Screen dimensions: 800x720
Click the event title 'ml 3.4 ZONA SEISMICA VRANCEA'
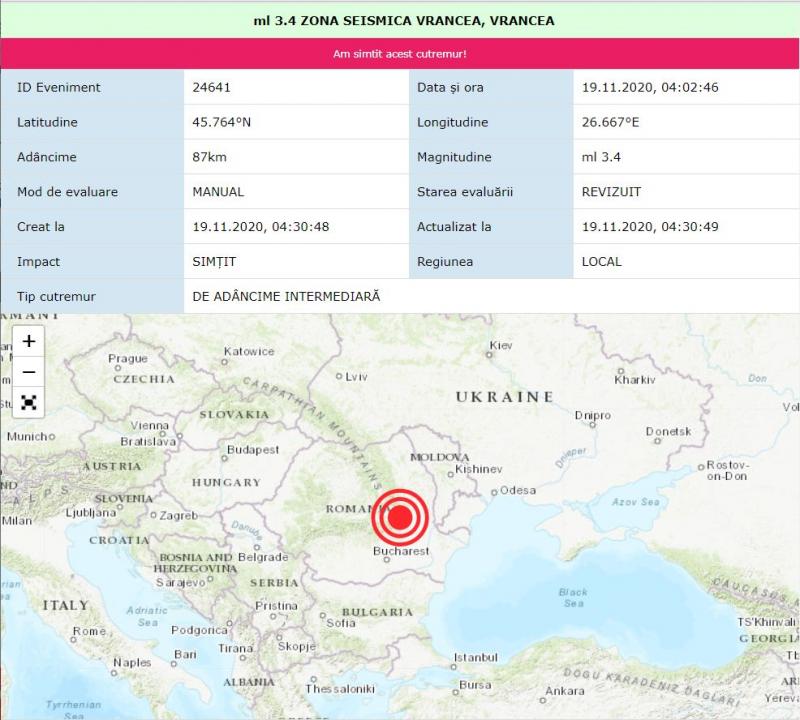point(400,18)
